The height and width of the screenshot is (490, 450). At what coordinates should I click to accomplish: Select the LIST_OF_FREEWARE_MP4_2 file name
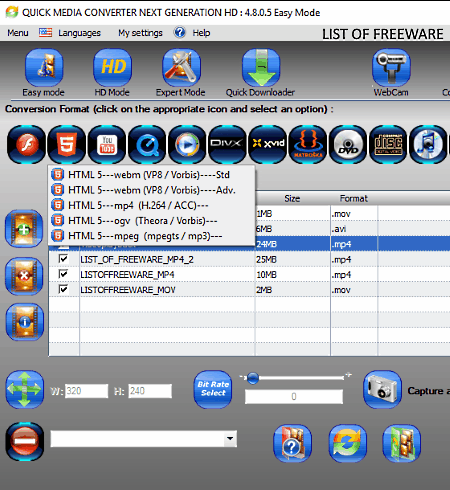pyautogui.click(x=137, y=259)
